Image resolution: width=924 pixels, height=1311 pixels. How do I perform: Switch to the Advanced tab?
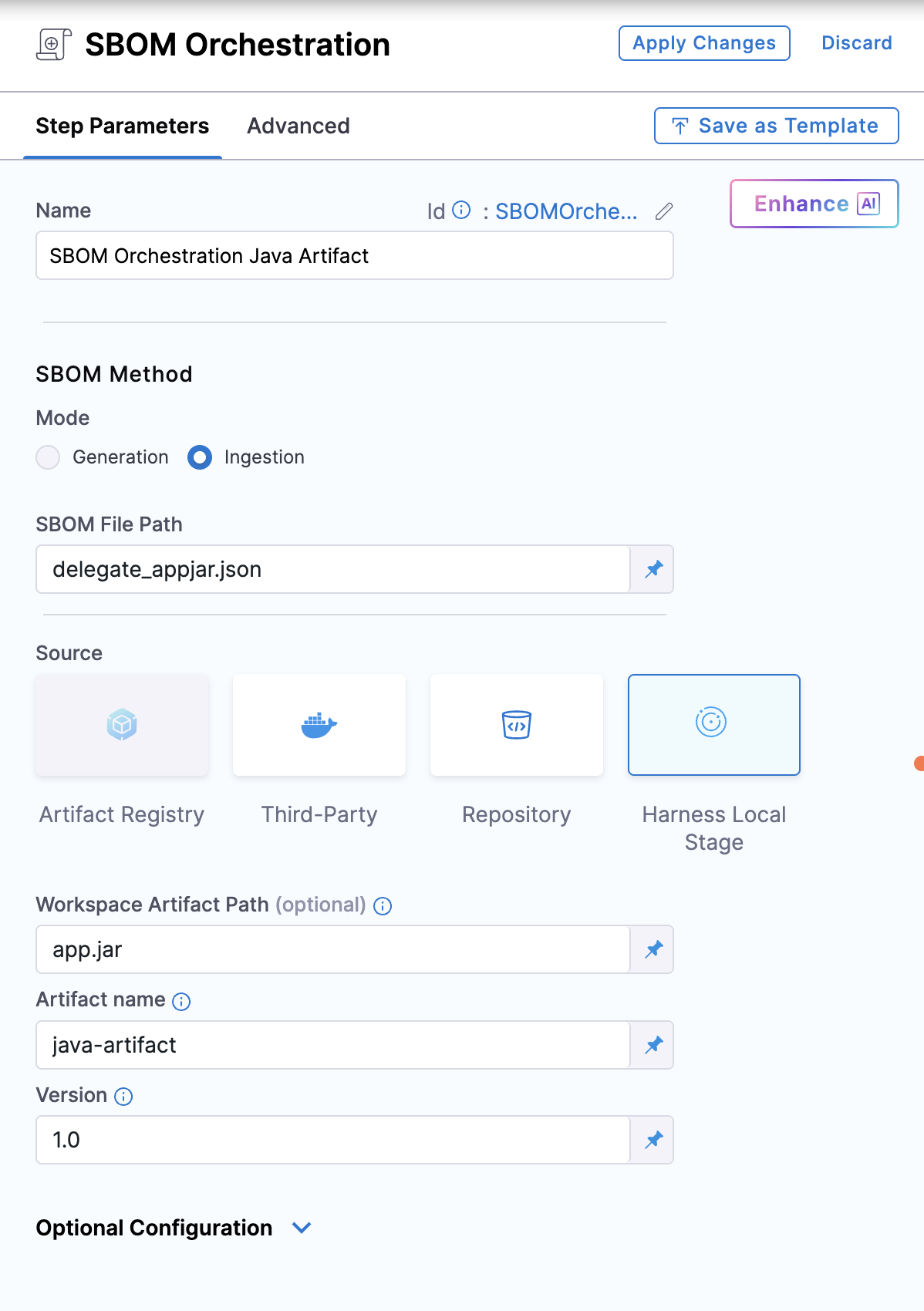tap(298, 126)
